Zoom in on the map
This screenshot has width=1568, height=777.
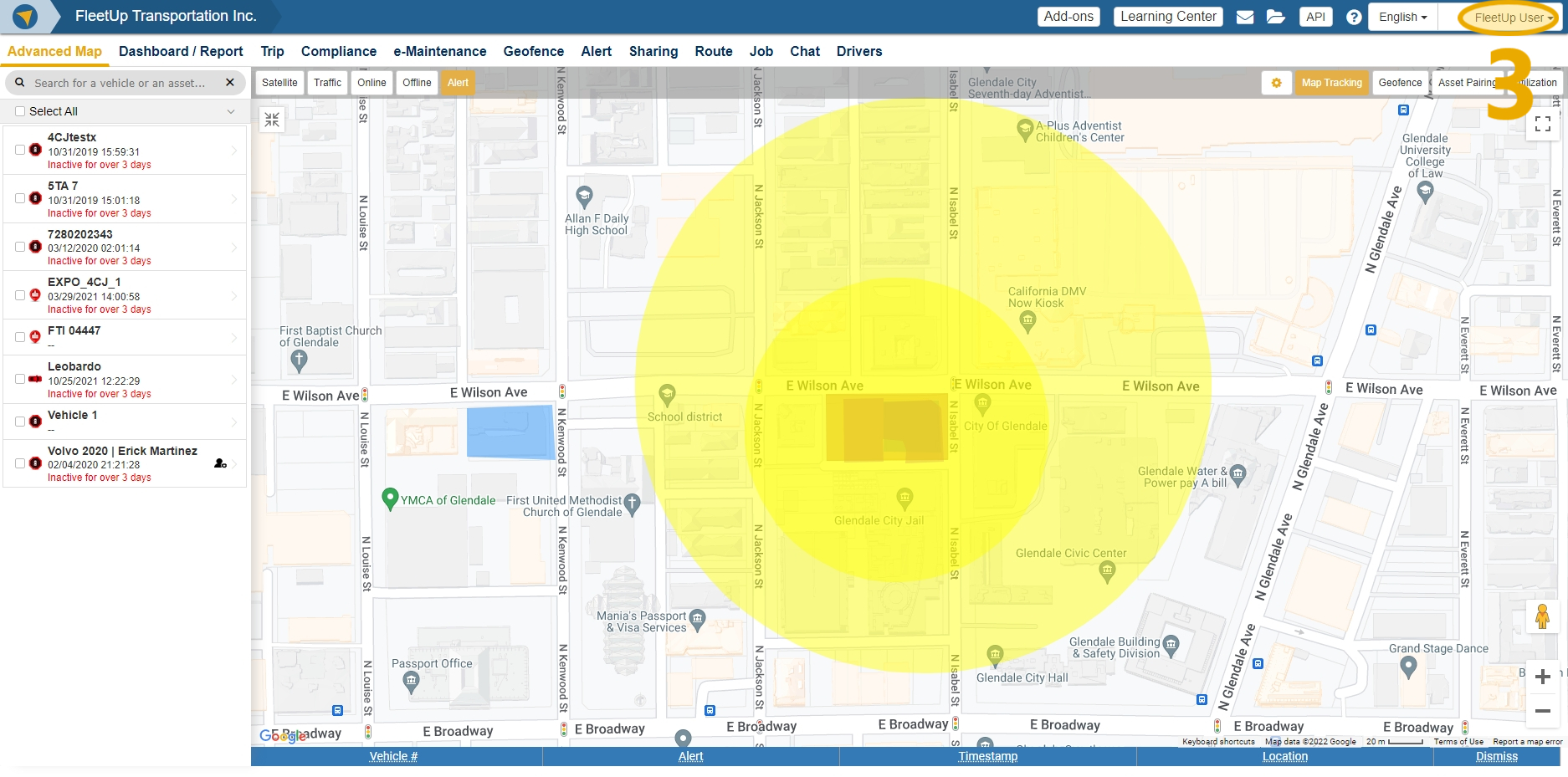1543,677
